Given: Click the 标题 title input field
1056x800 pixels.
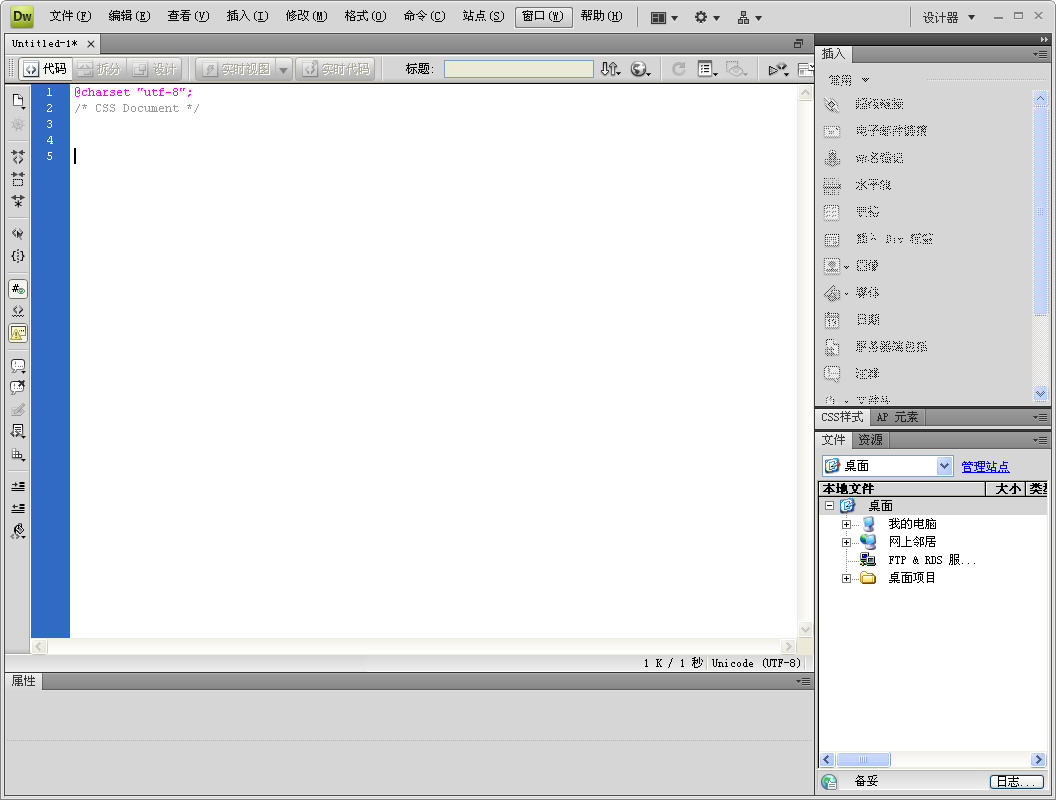Looking at the screenshot, I should click(518, 69).
